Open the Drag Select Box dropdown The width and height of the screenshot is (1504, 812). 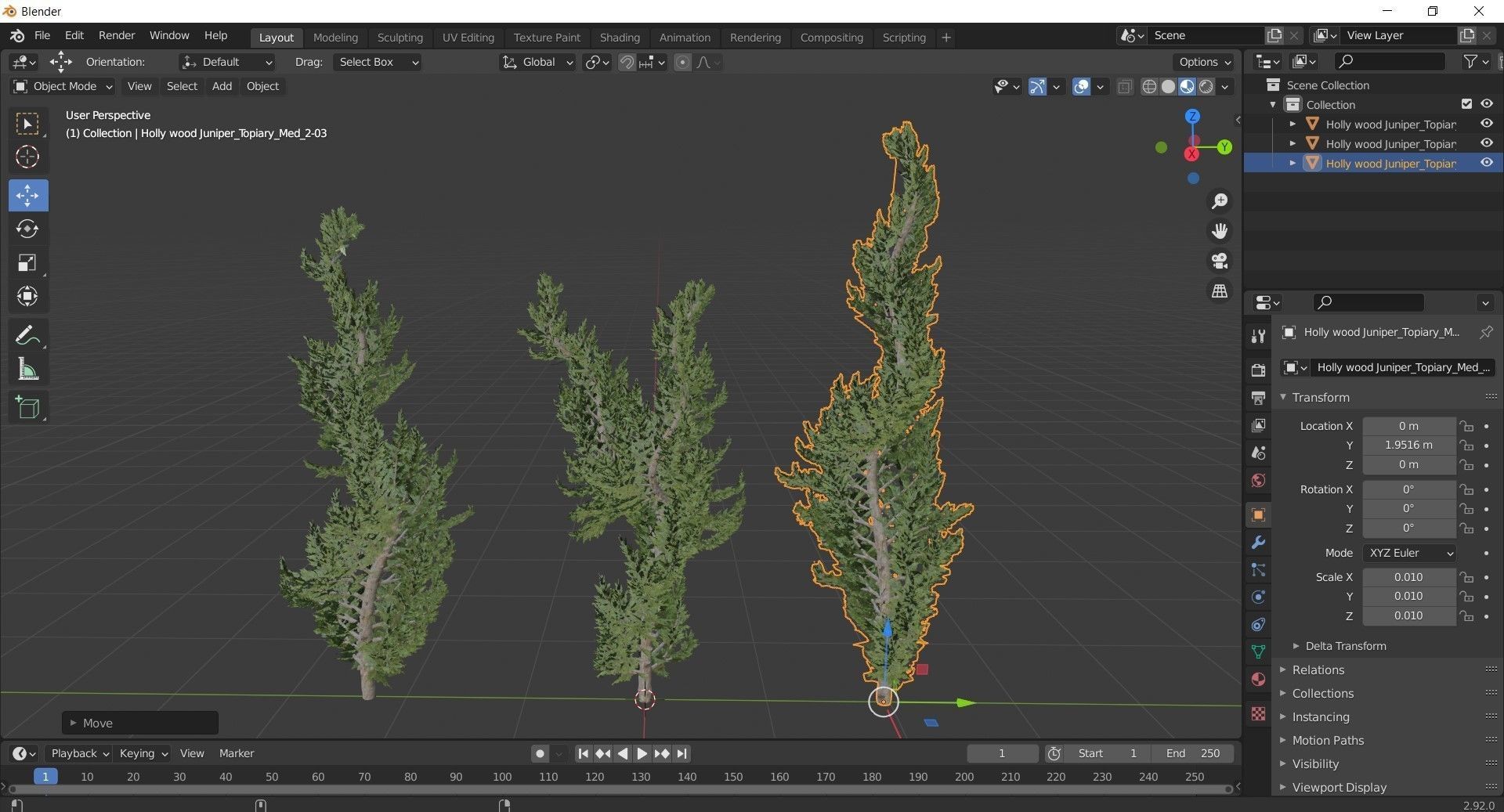[377, 62]
